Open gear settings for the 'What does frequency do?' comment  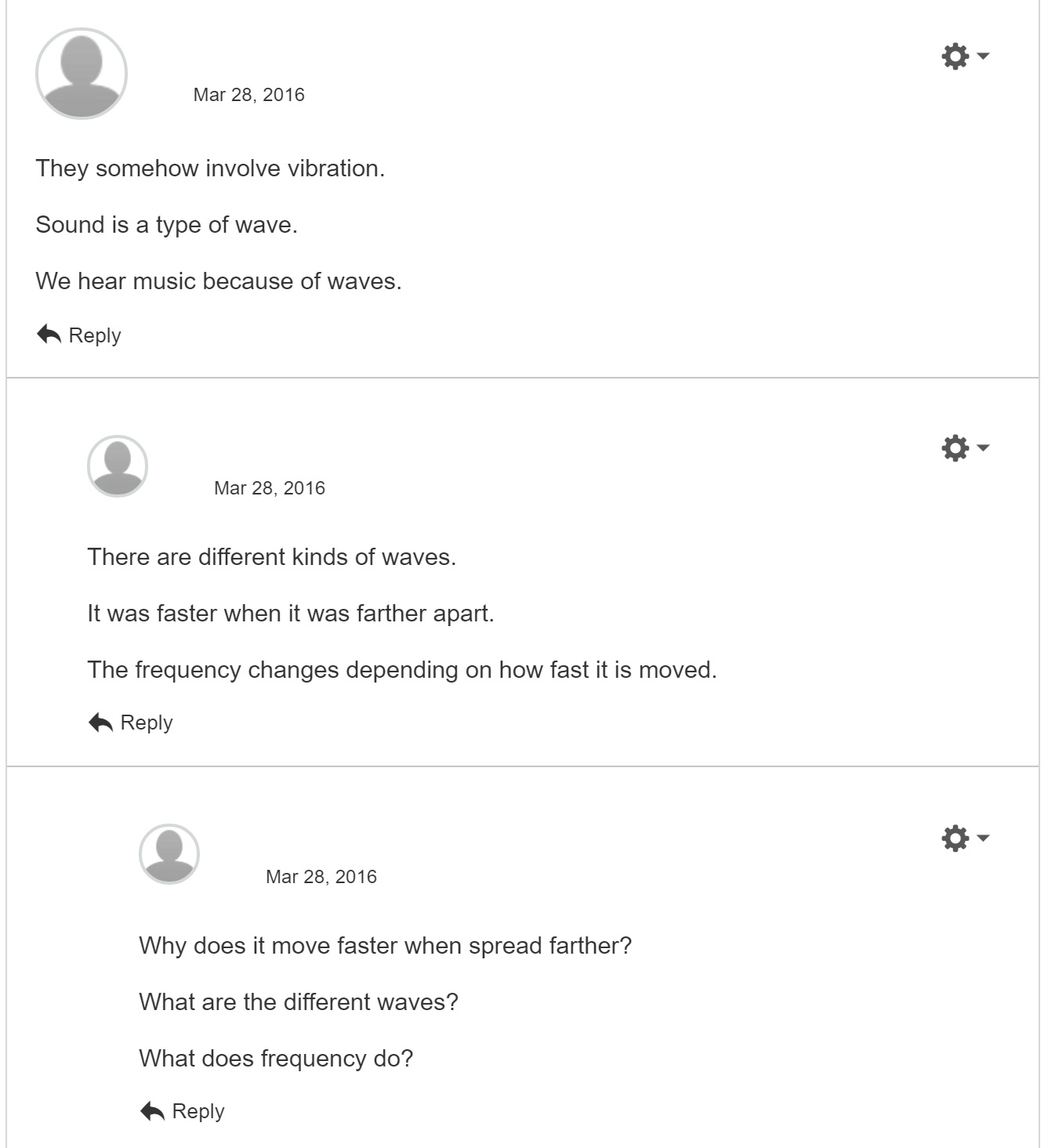[956, 838]
